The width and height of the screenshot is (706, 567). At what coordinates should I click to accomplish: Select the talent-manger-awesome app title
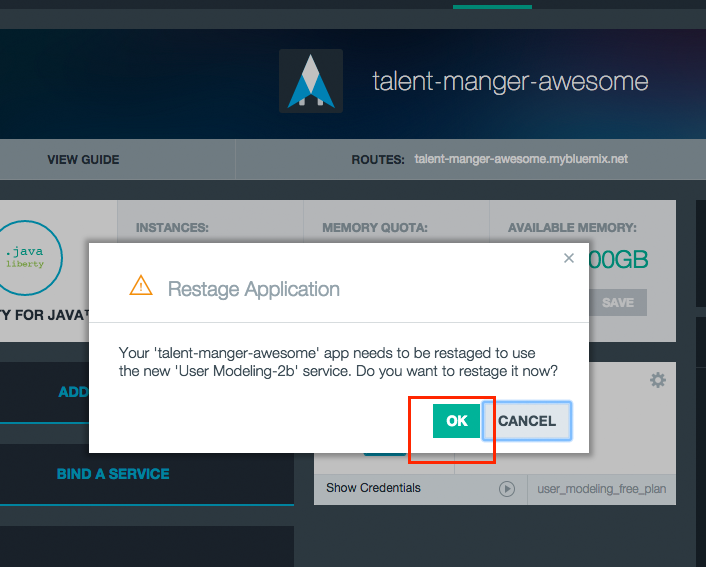click(x=510, y=81)
